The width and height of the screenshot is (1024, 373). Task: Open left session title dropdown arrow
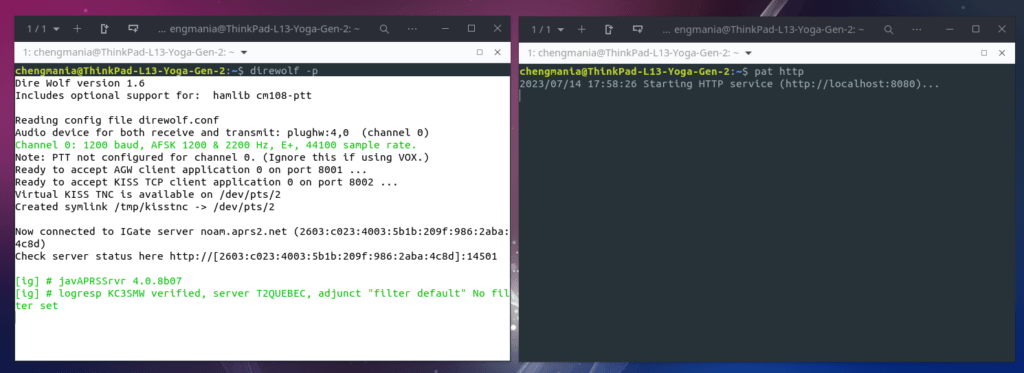click(244, 53)
